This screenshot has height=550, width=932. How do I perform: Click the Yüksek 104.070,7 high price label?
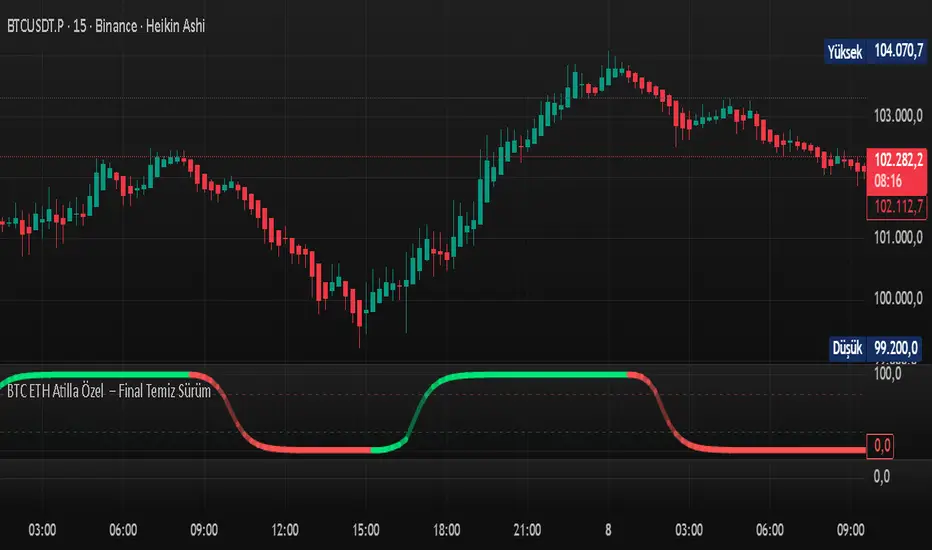coord(876,51)
